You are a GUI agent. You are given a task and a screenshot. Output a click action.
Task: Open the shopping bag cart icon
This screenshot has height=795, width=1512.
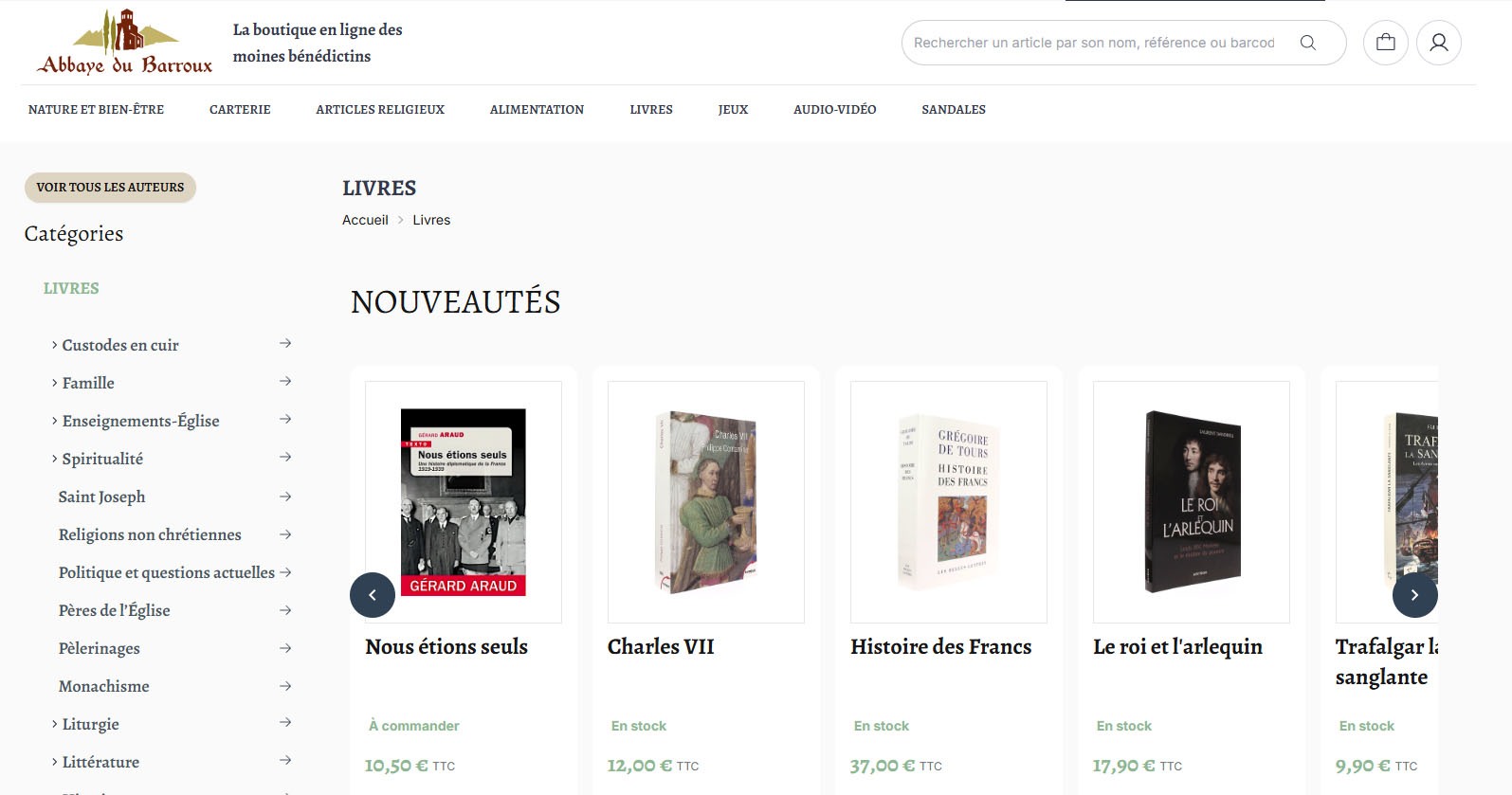pyautogui.click(x=1386, y=43)
